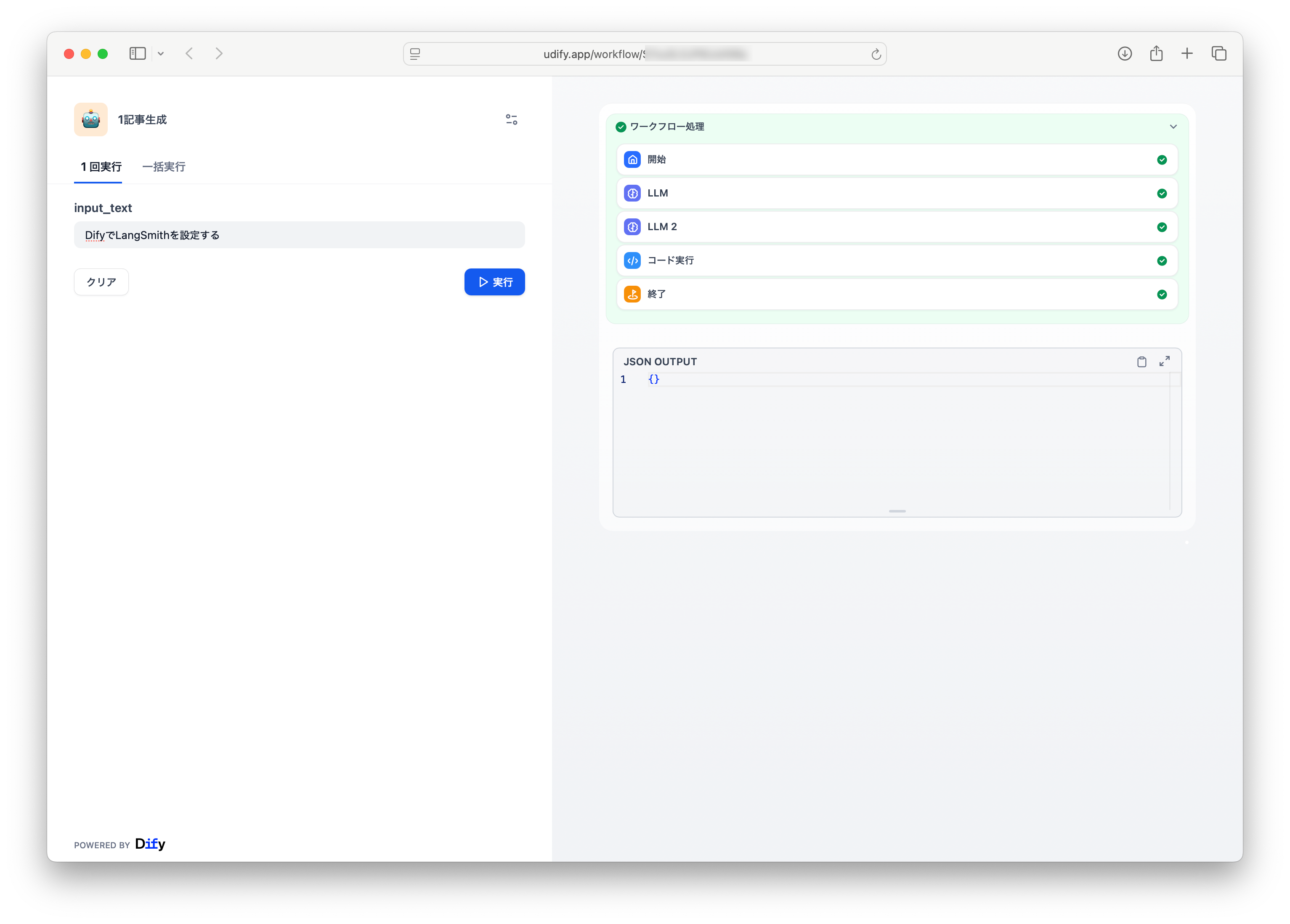Open the コード実行 node row
Image resolution: width=1290 pixels, height=924 pixels.
[897, 260]
